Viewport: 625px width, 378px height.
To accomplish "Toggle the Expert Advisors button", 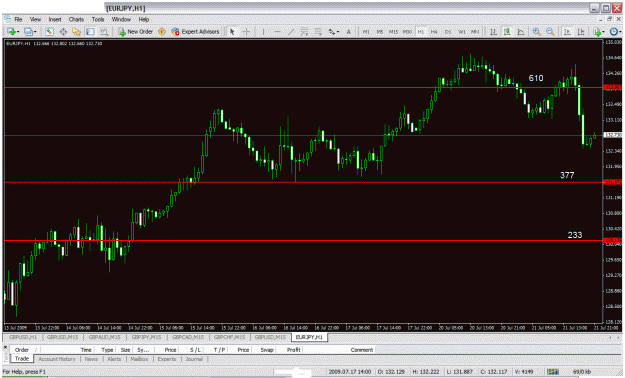I will pos(195,32).
